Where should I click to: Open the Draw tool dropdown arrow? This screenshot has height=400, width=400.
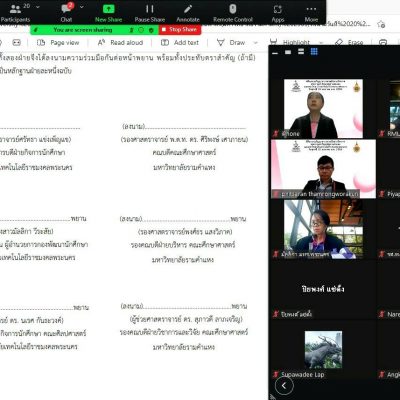(256, 43)
